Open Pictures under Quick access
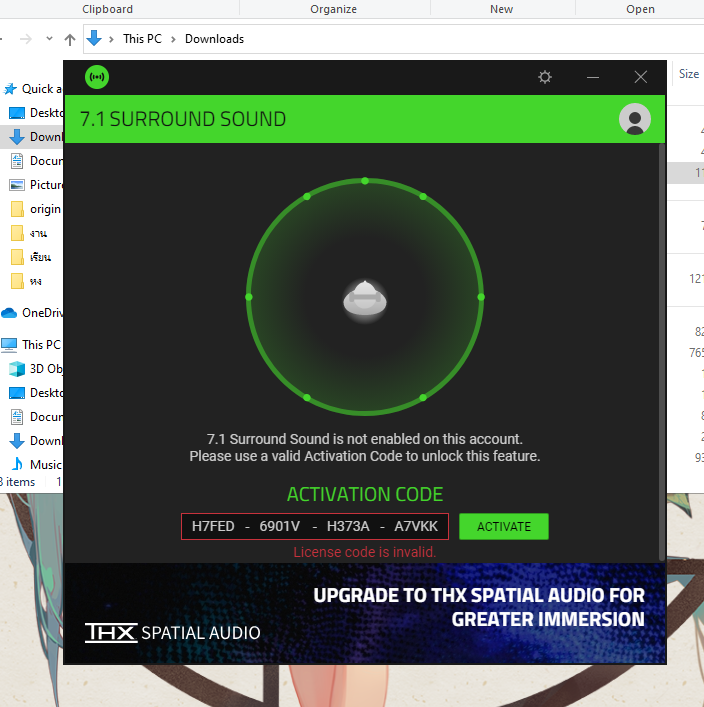Viewport: 704px width, 707px height. [x=36, y=185]
